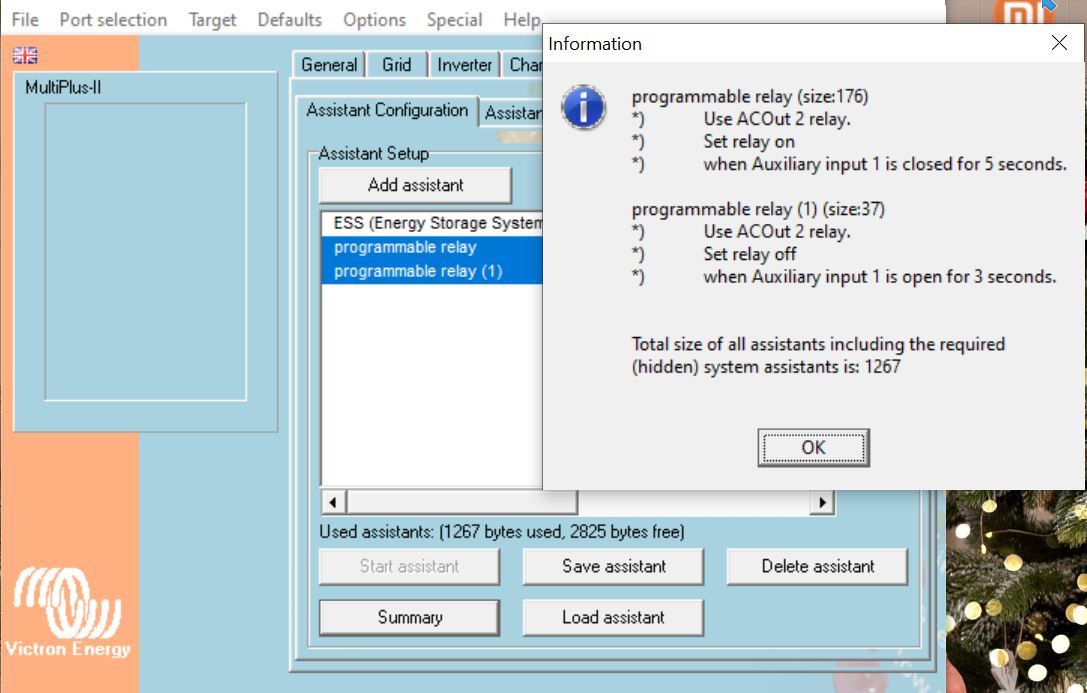Select the Assistant Configuration tab

tap(387, 110)
